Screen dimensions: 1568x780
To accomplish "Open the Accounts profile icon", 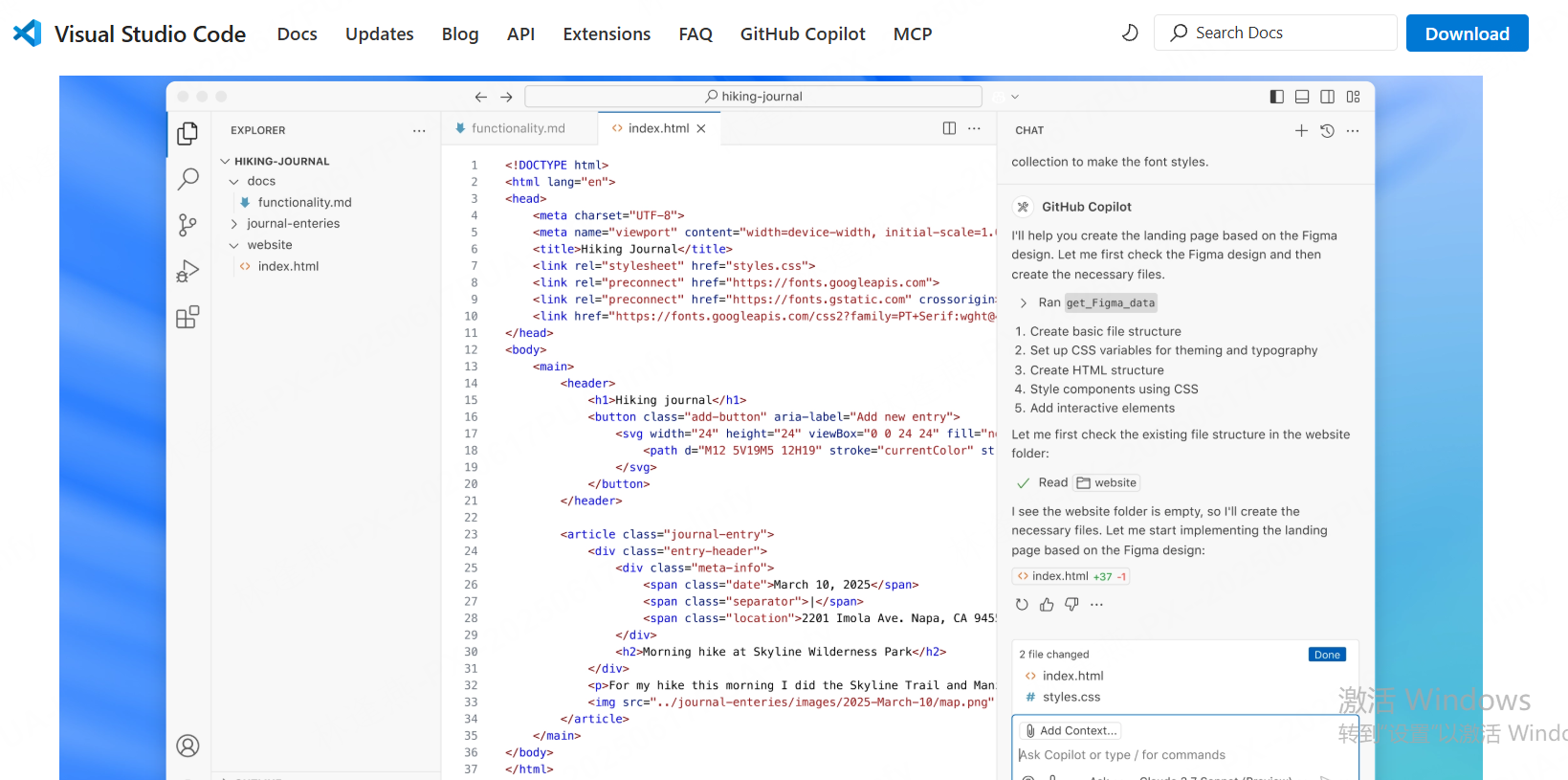I will click(x=188, y=746).
